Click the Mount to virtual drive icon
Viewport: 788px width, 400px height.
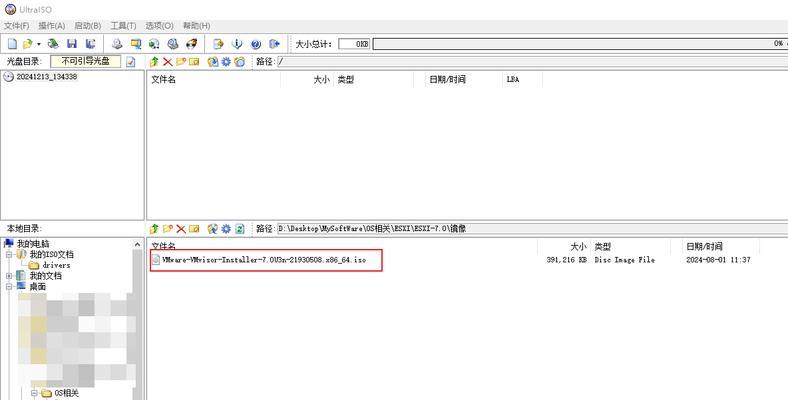click(173, 44)
